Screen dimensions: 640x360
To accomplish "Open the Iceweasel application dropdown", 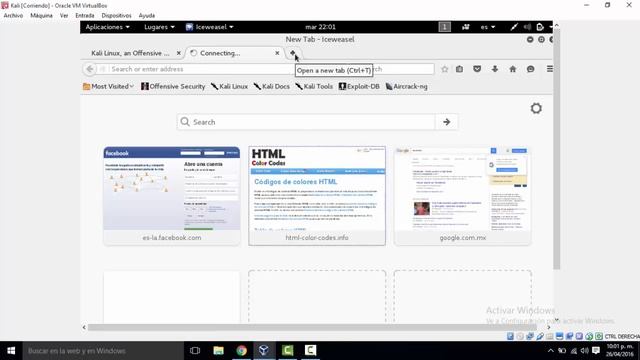I will tap(209, 27).
